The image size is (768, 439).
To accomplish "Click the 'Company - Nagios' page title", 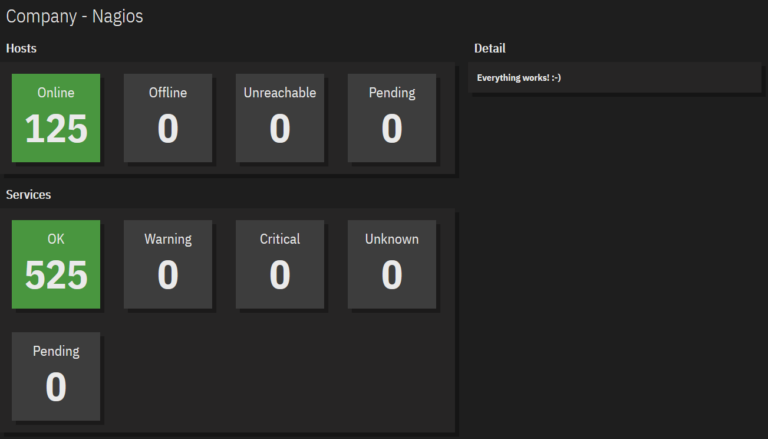I will (74, 16).
